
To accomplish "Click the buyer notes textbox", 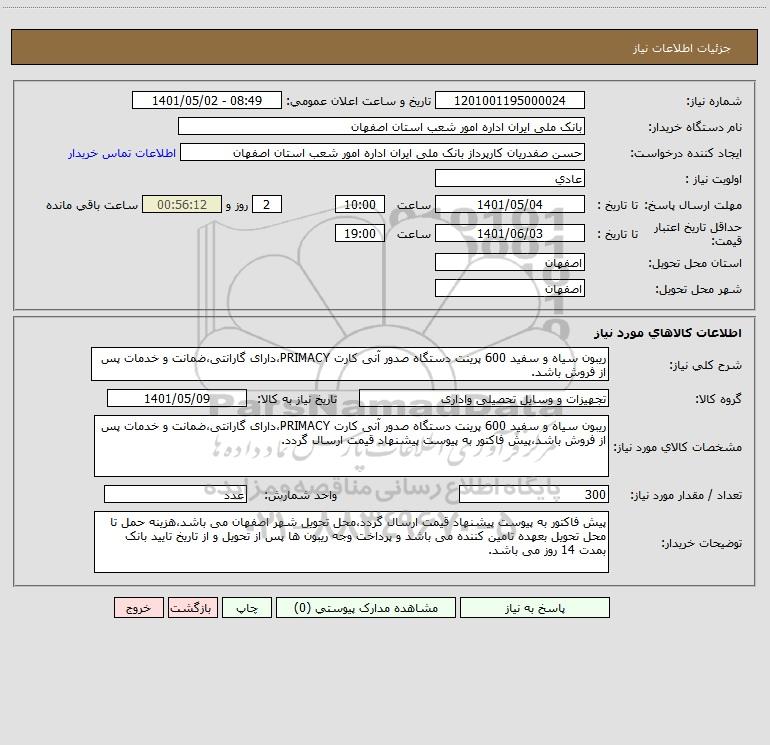I will [351, 542].
